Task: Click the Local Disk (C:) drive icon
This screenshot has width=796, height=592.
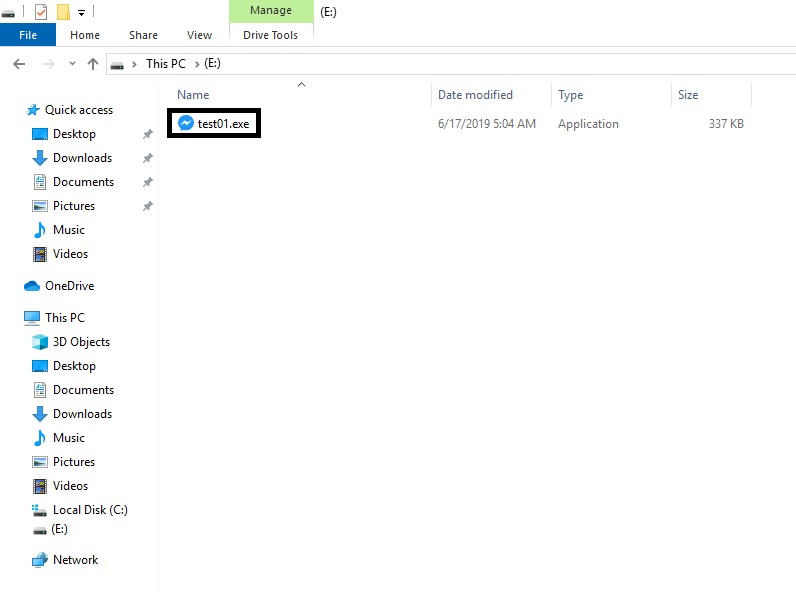Action: (40, 510)
